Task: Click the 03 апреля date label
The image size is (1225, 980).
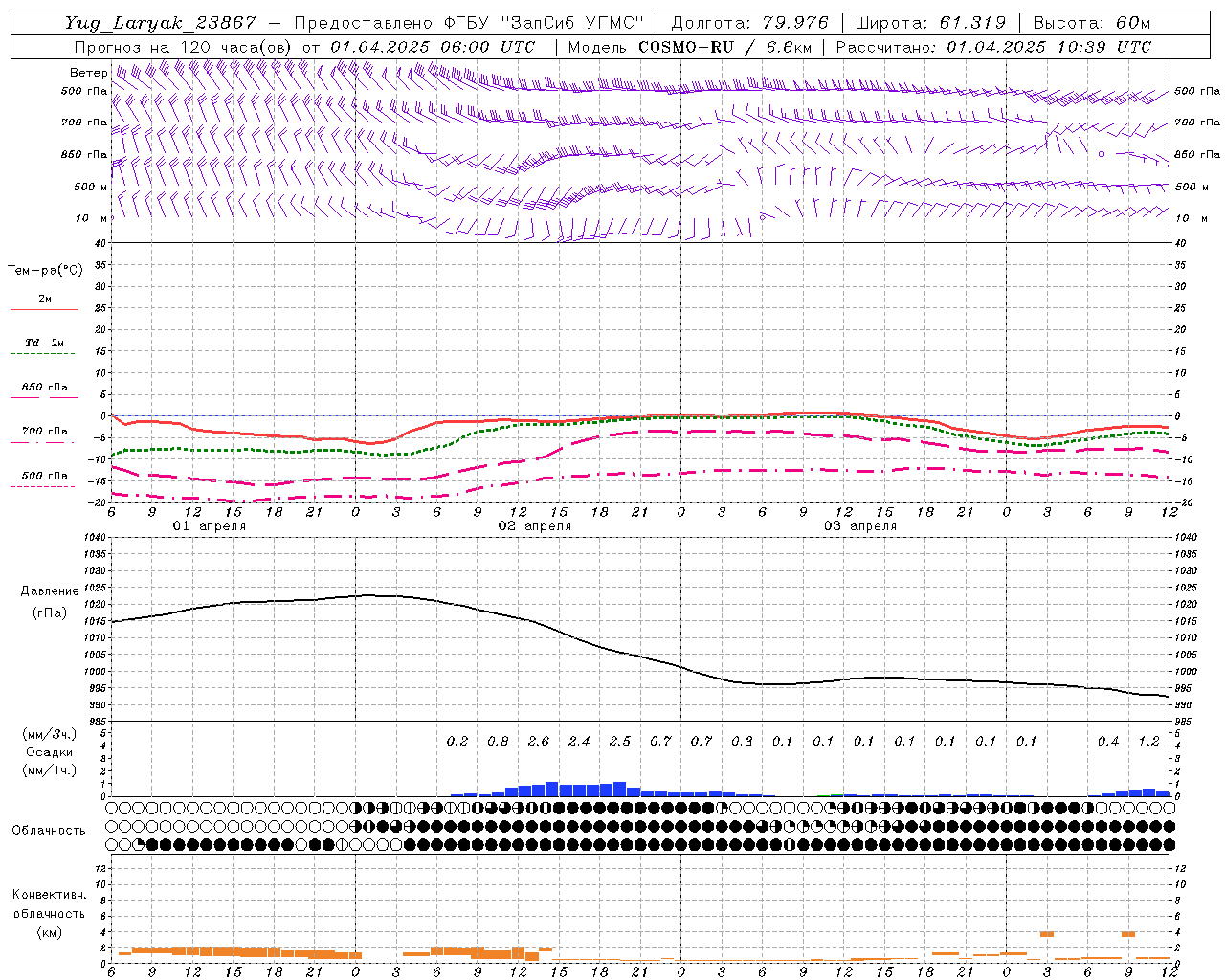Action: [860, 526]
